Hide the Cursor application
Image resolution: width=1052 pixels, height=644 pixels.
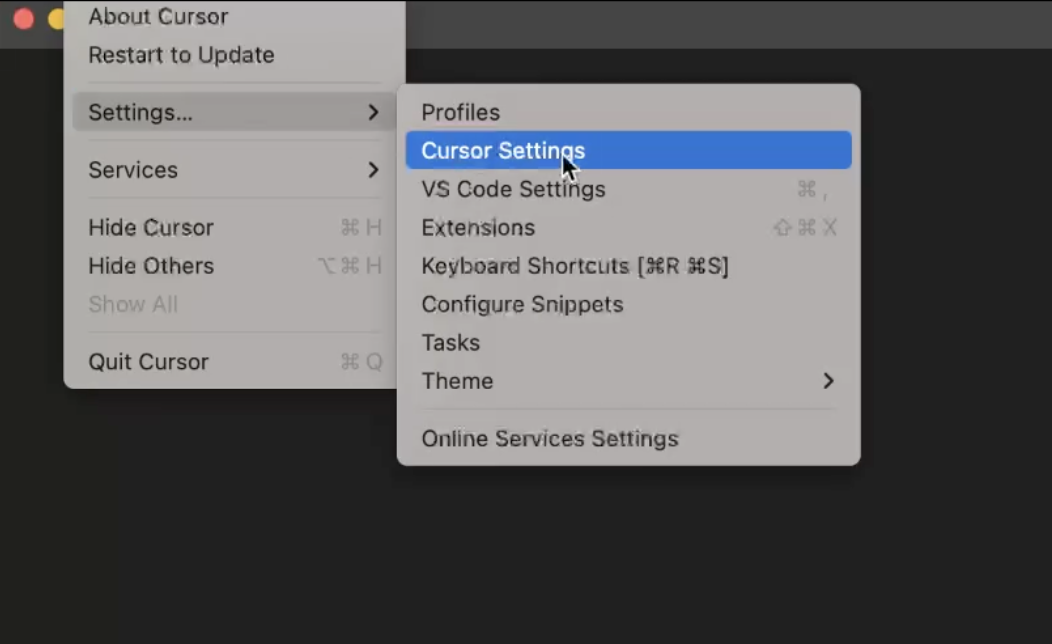(x=150, y=227)
